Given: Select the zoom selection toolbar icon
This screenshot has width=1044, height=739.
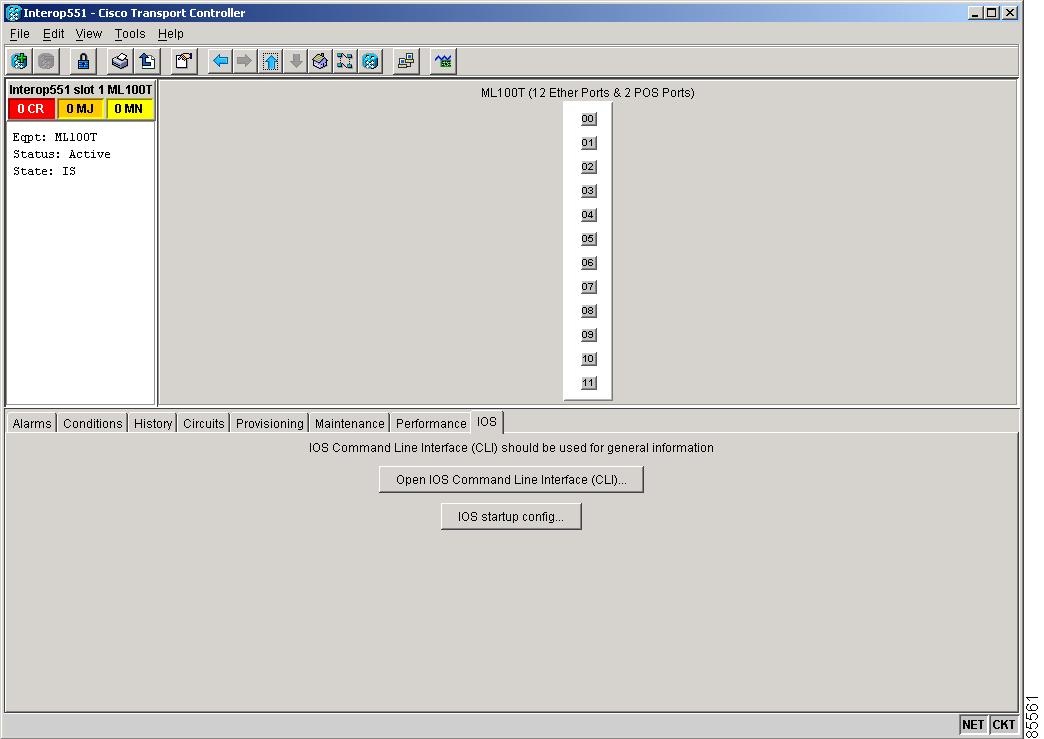Looking at the screenshot, I should tap(345, 61).
